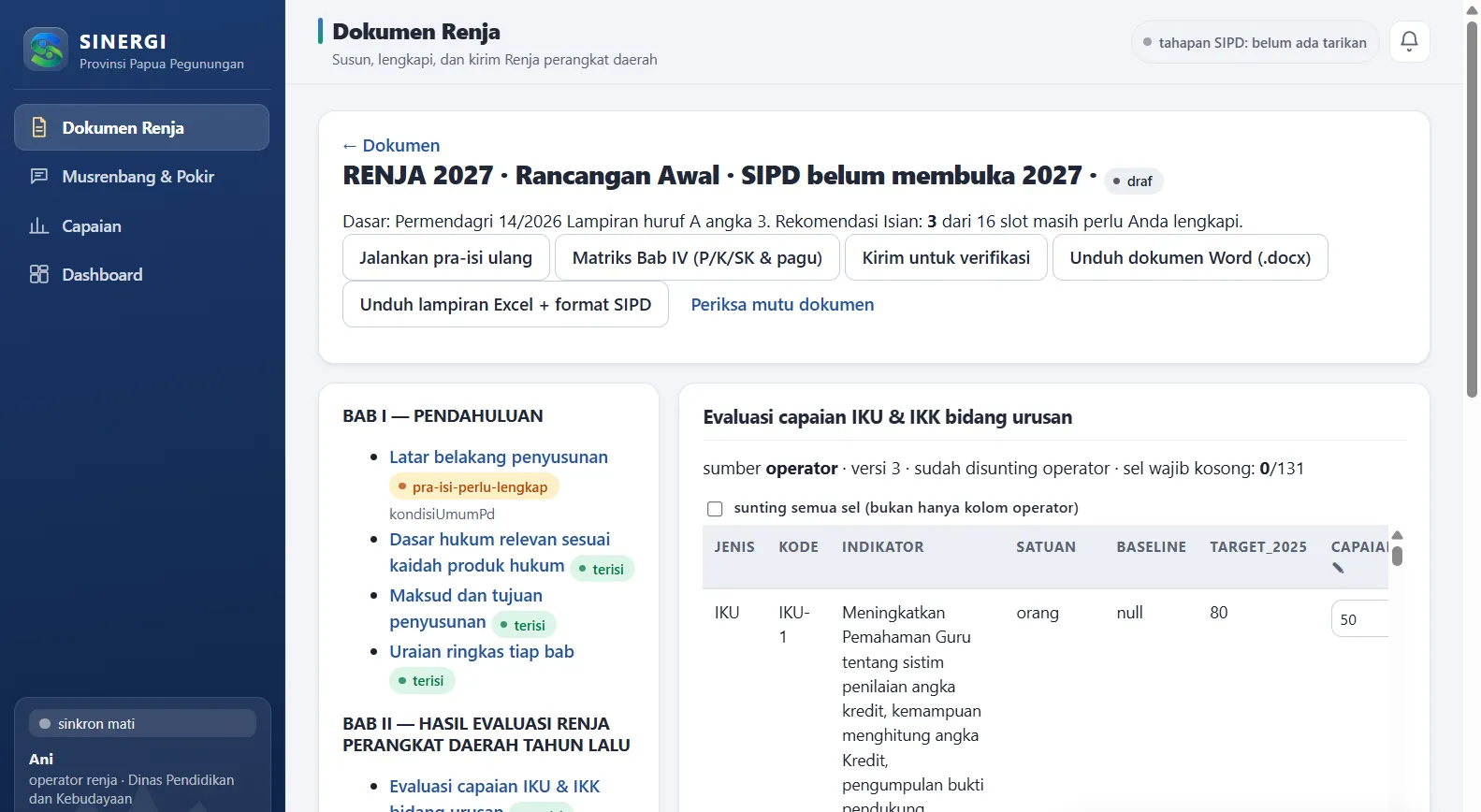Click the 'null' baseline cell
This screenshot has height=812, width=1481.
coord(1129,613)
